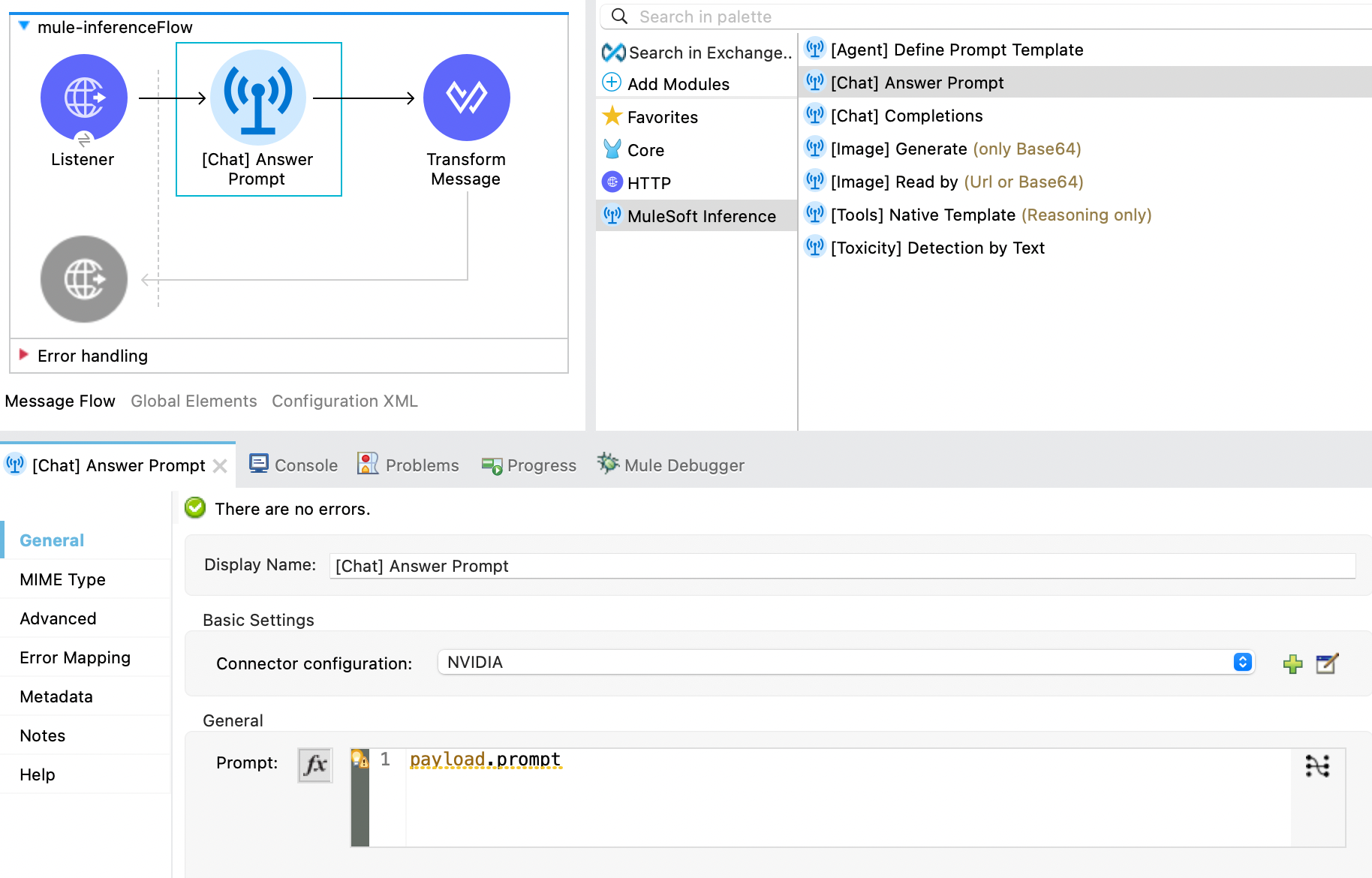Open the Favorites palette category

[x=663, y=117]
